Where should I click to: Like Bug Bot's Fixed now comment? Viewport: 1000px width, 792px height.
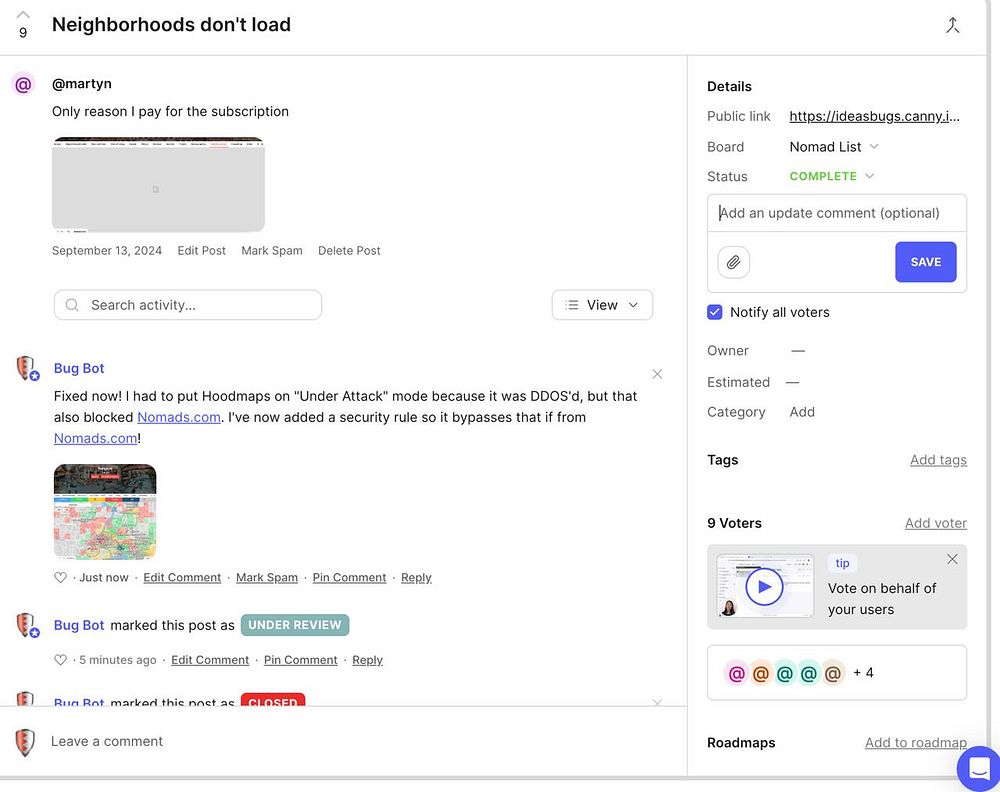60,578
